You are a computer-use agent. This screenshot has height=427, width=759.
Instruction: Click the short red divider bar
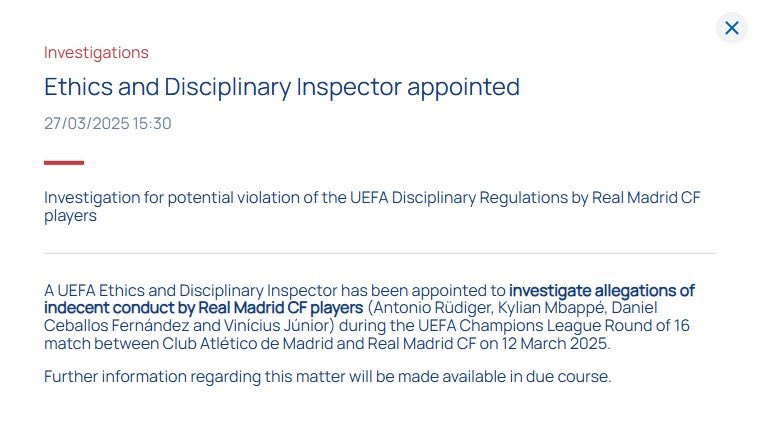pyautogui.click(x=64, y=163)
